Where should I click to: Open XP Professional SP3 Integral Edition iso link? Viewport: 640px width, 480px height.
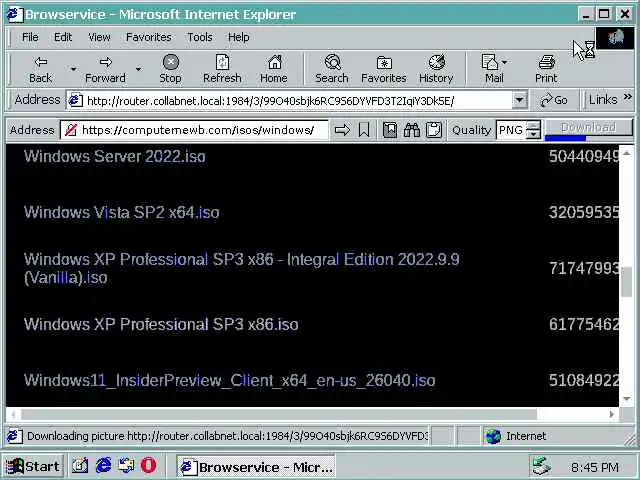[242, 268]
